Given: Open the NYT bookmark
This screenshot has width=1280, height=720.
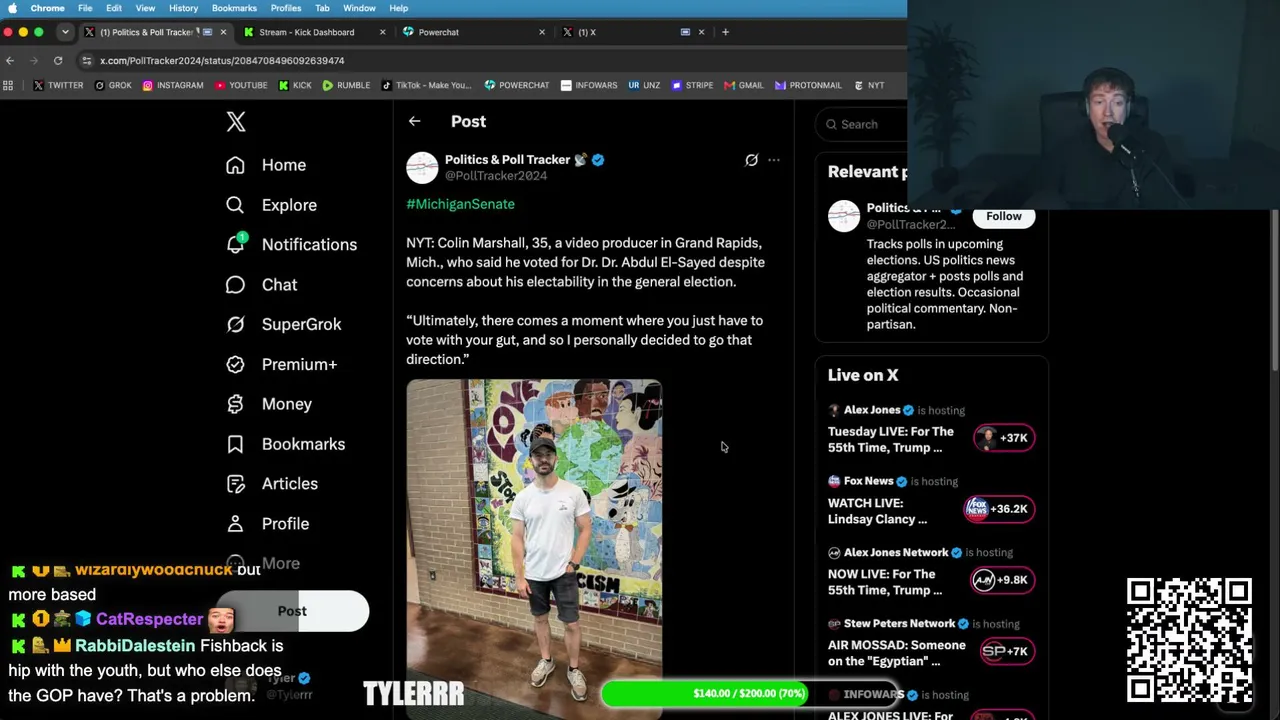Looking at the screenshot, I should click(x=869, y=85).
